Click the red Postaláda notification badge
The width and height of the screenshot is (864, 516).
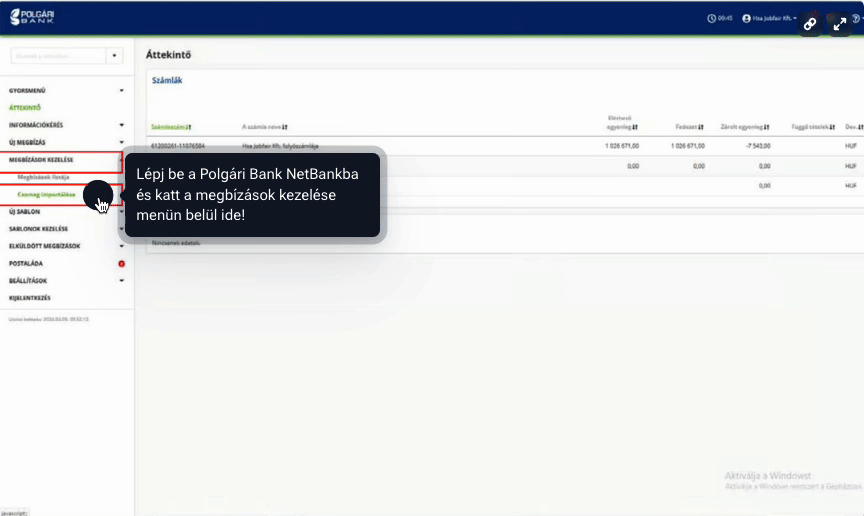click(x=121, y=264)
